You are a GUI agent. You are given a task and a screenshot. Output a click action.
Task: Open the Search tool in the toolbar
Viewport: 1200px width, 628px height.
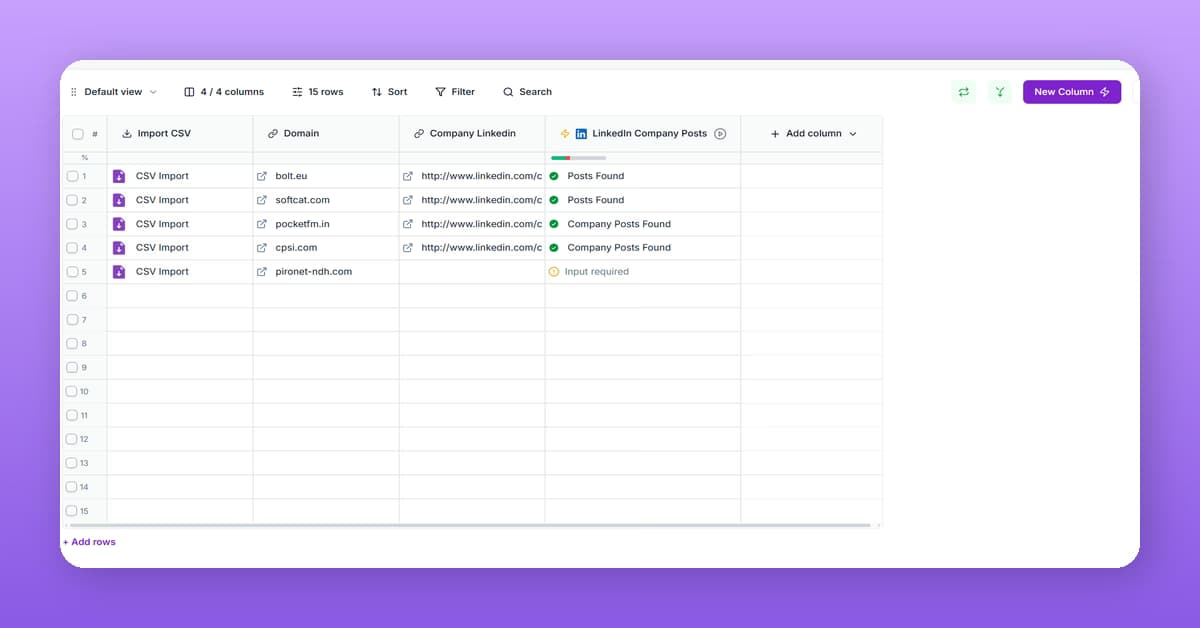[x=527, y=91]
